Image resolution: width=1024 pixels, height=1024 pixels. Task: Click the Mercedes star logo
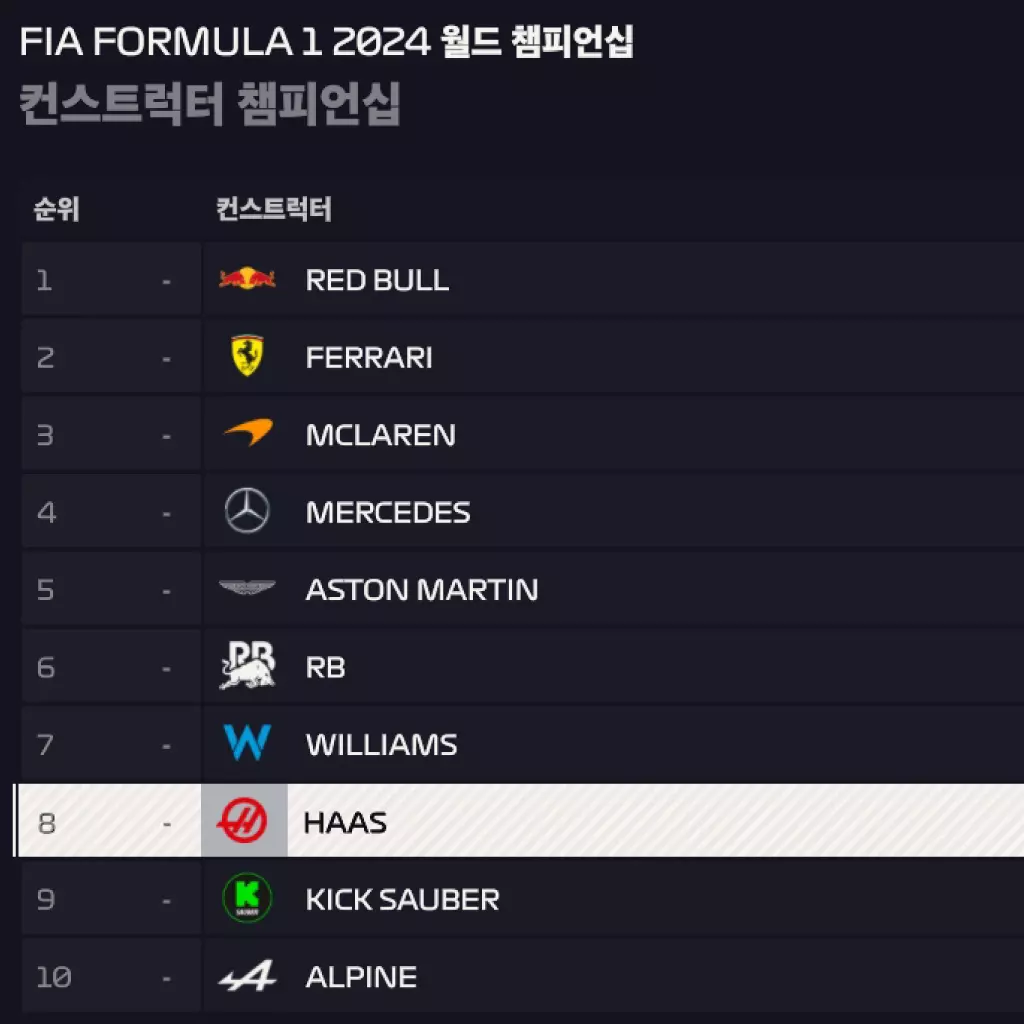(247, 511)
